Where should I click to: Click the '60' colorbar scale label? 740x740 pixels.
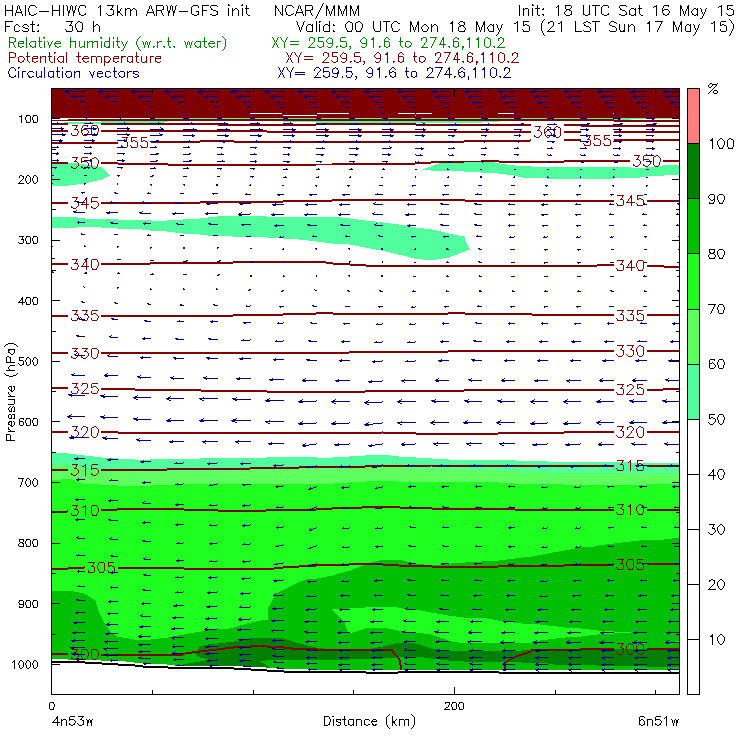[716, 364]
